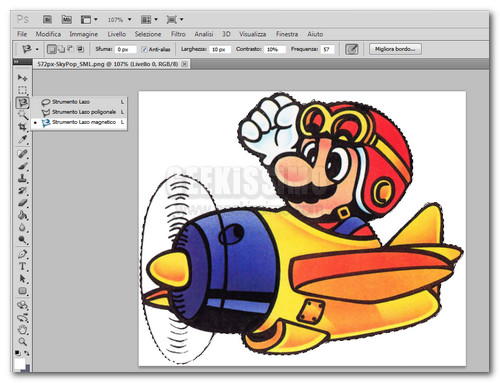Image resolution: width=500 pixels, height=383 pixels.
Task: Click the Larghezza width input field
Action: (x=220, y=49)
